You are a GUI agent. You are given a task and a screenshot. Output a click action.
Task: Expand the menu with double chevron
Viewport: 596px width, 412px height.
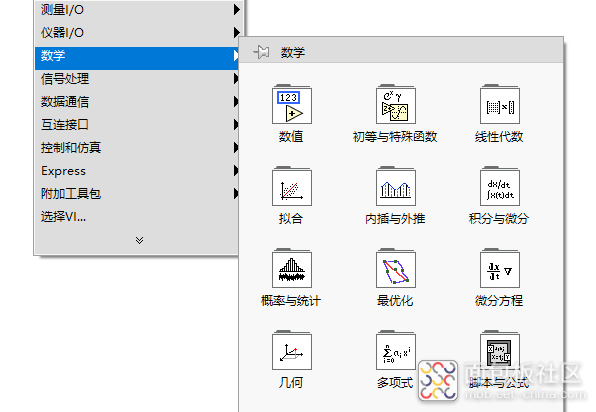139,240
